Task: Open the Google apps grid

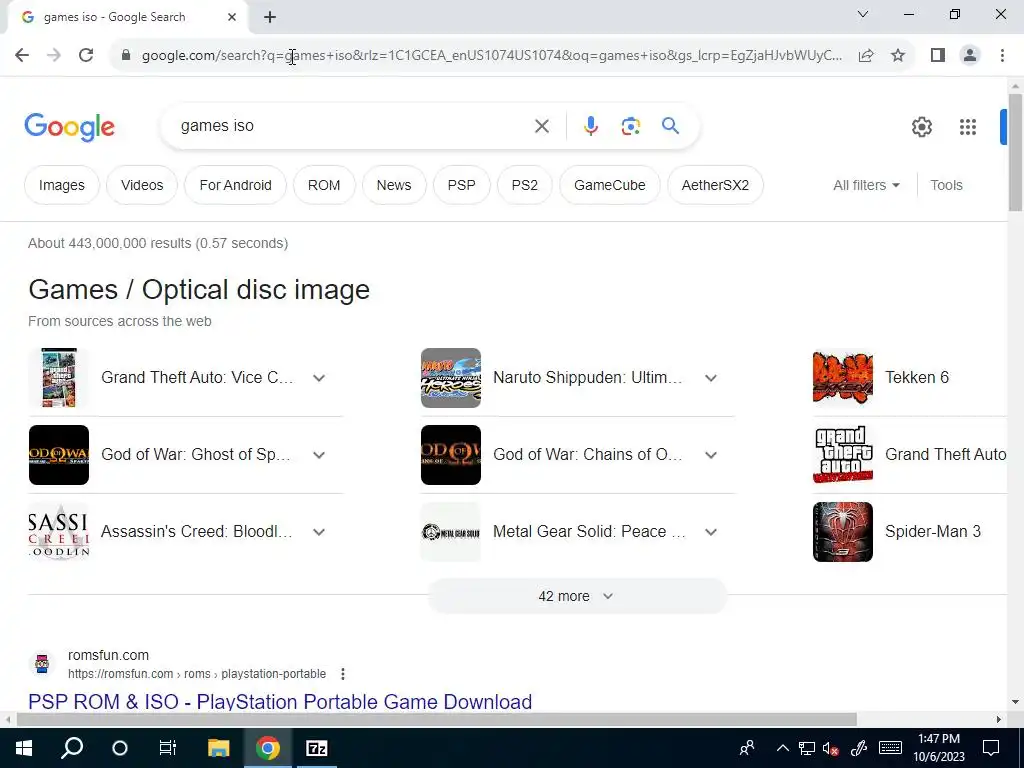Action: click(x=968, y=127)
